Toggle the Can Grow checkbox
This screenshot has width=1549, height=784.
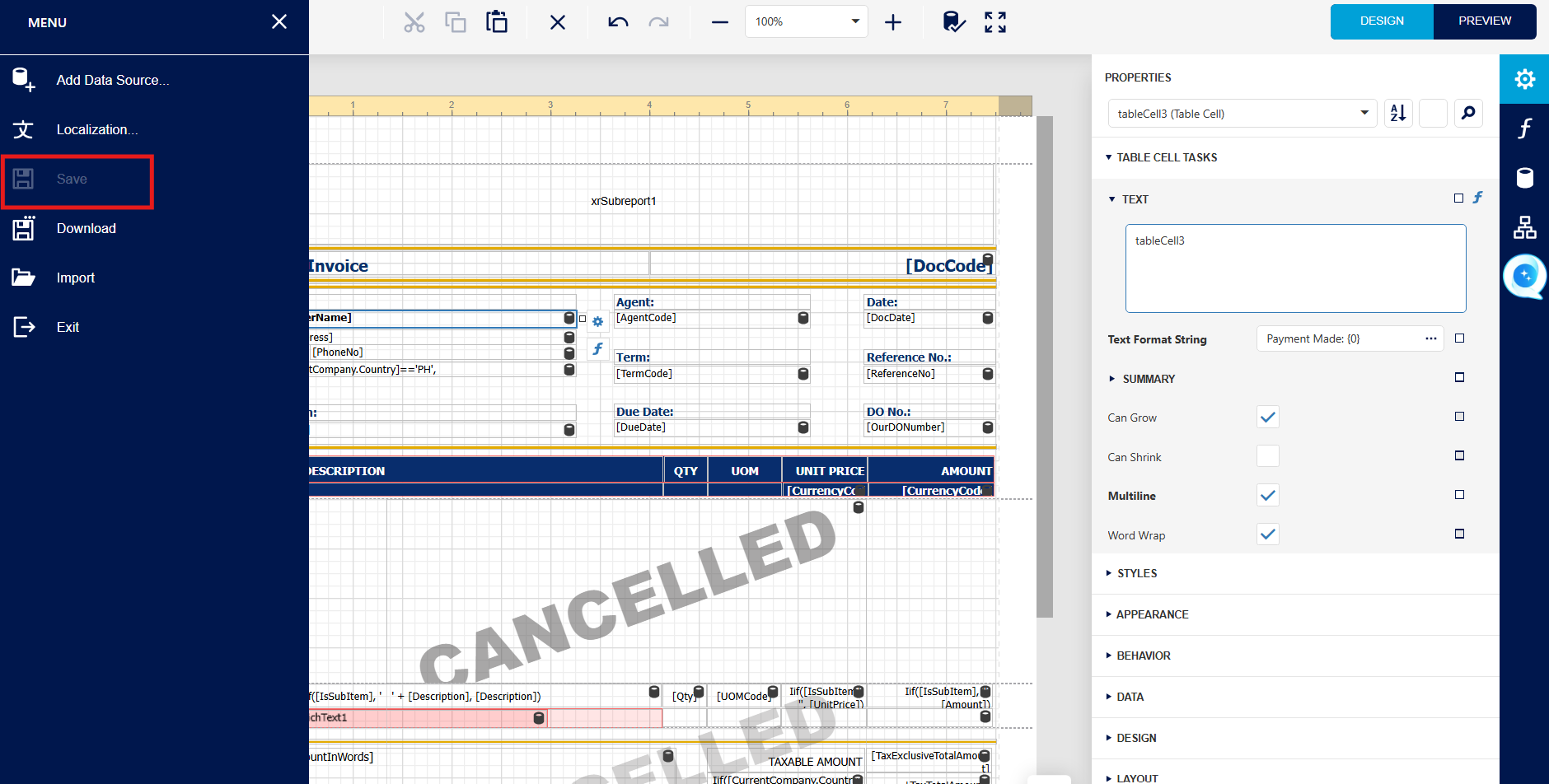click(1268, 417)
